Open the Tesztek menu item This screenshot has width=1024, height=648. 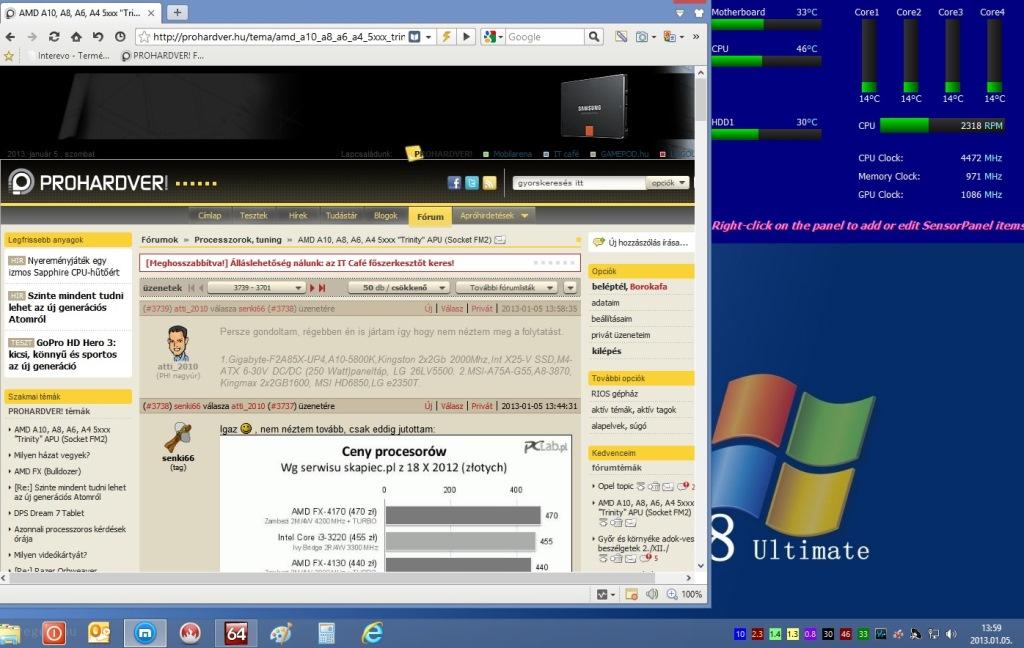pos(253,216)
